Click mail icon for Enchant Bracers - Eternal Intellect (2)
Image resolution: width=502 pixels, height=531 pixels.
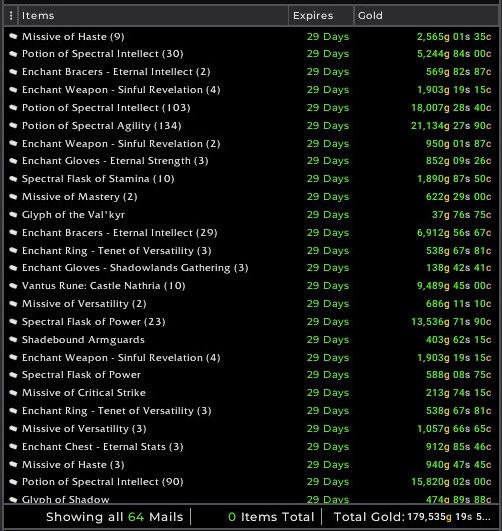pyautogui.click(x=13, y=72)
